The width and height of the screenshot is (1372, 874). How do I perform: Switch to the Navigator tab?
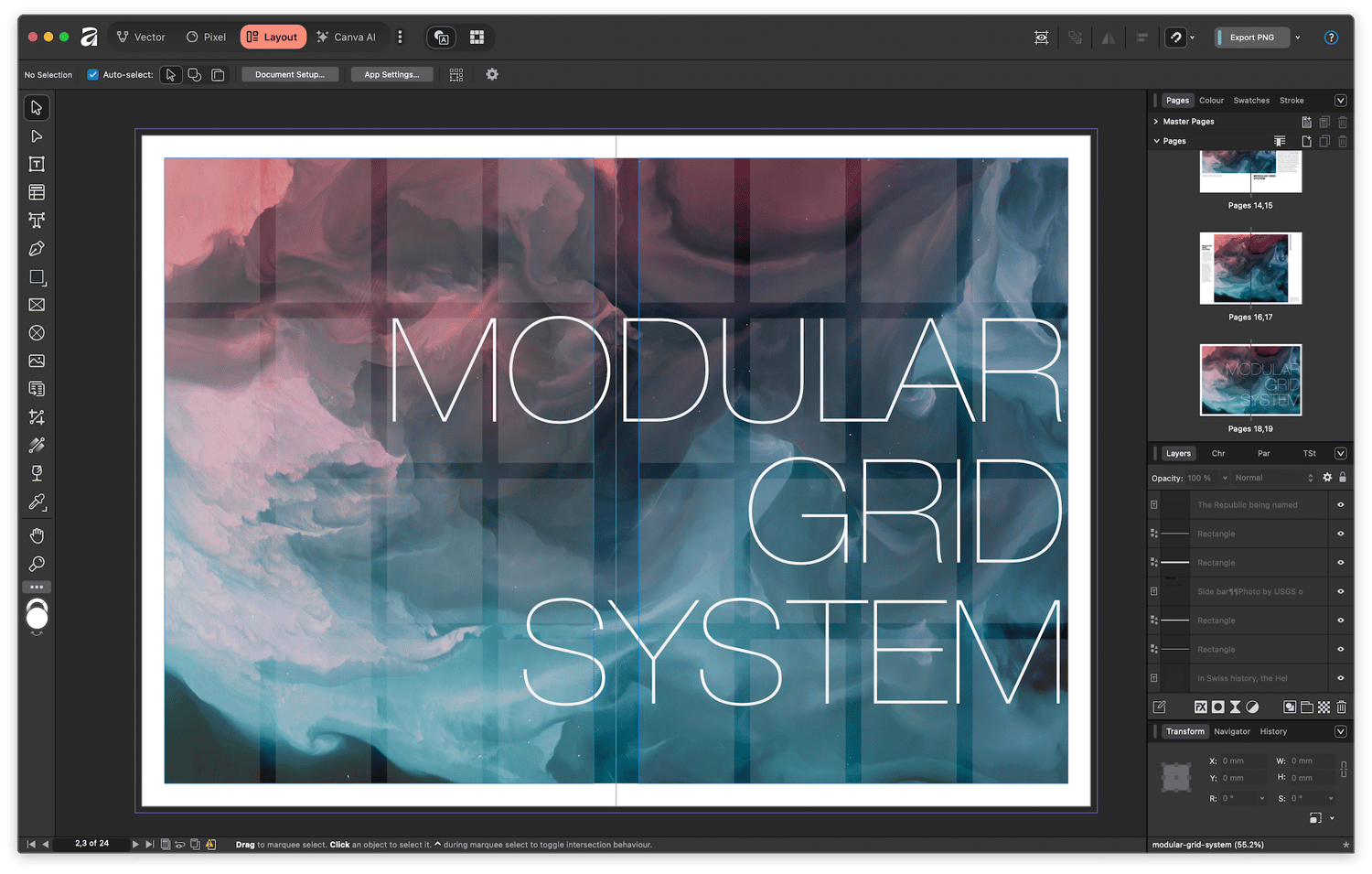pos(1231,731)
